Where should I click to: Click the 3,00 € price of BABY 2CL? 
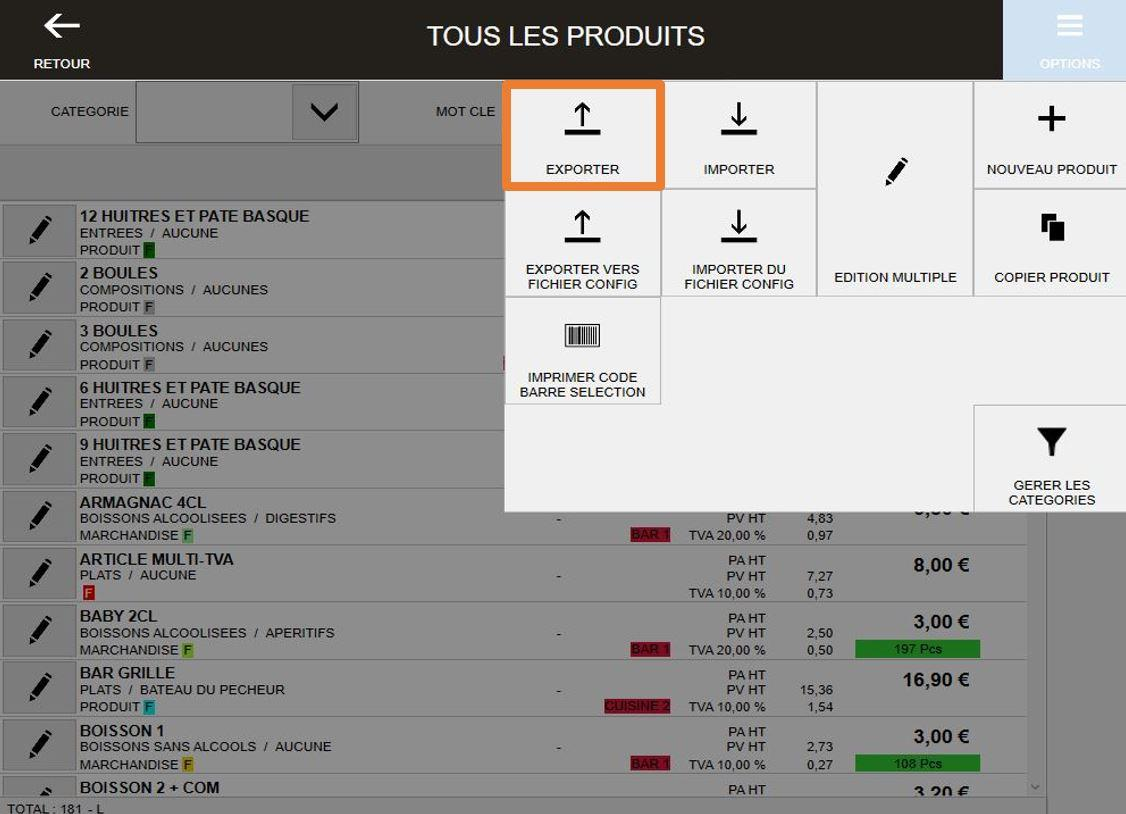[x=941, y=622]
